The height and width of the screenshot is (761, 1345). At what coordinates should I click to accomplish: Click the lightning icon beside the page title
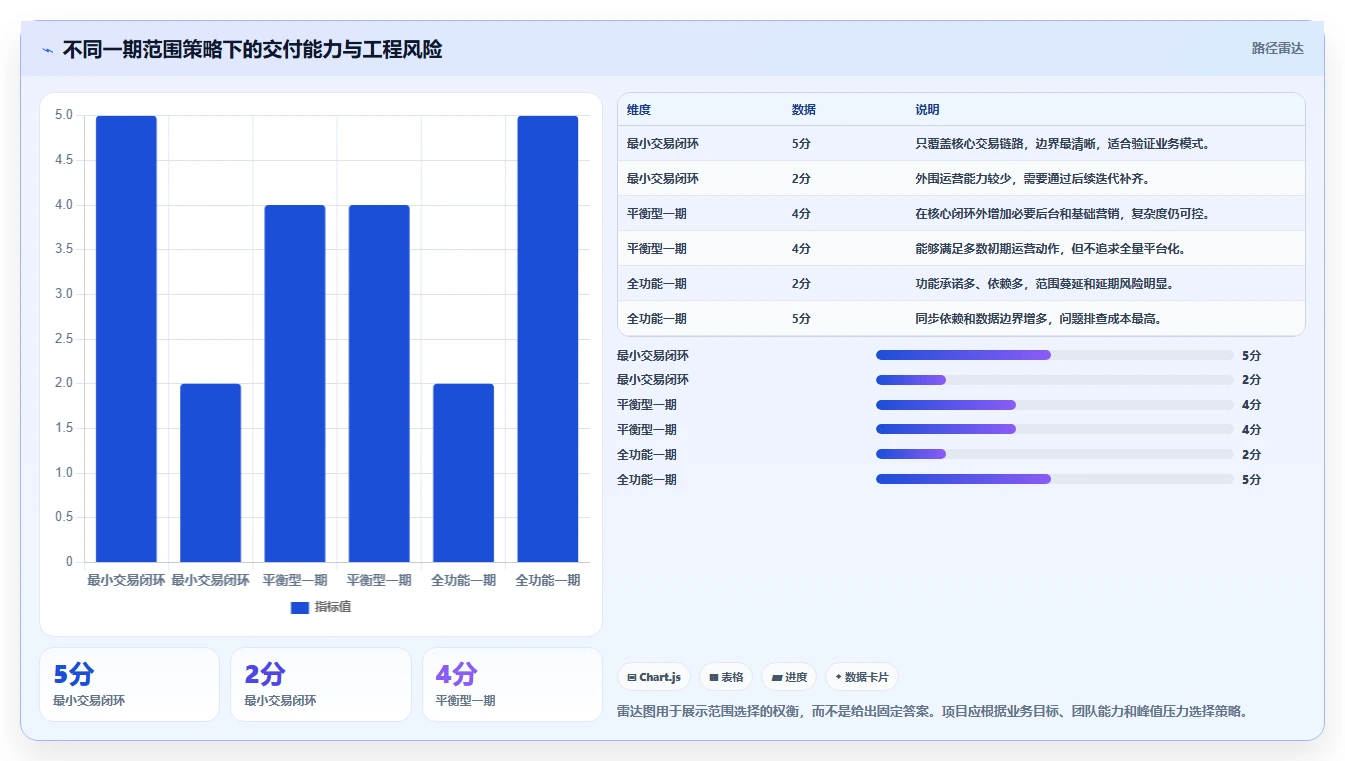(x=48, y=50)
